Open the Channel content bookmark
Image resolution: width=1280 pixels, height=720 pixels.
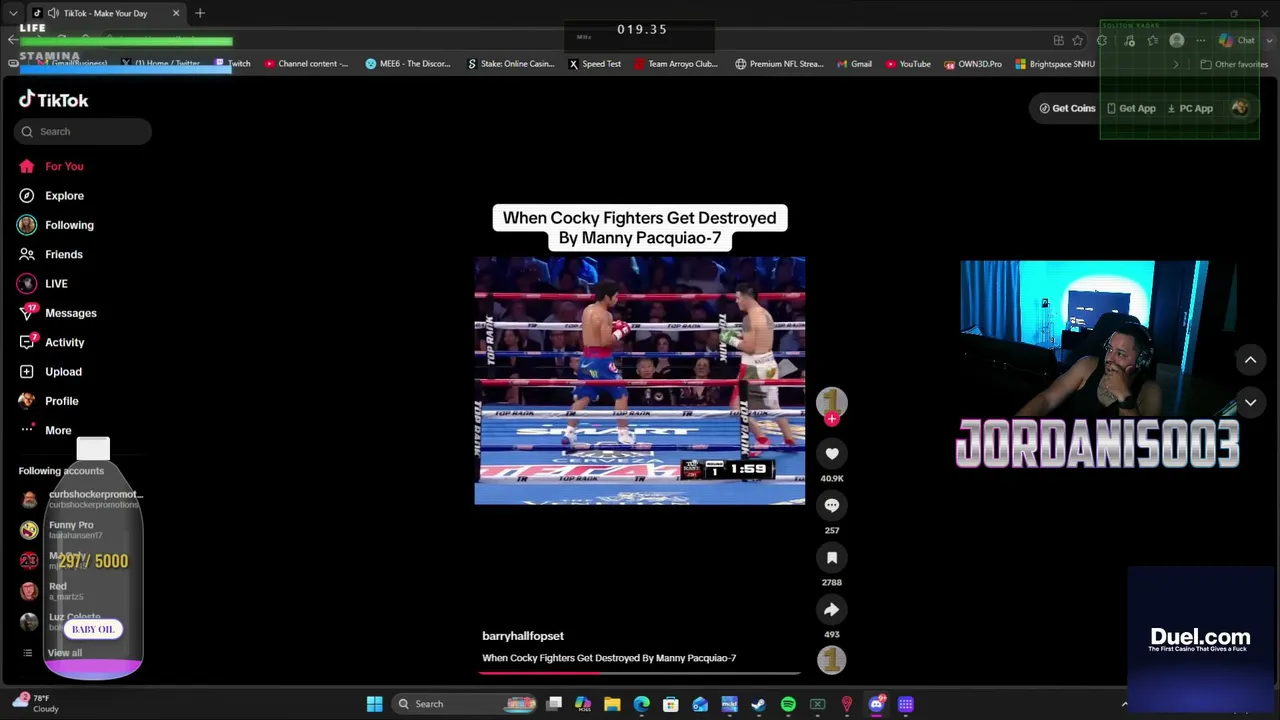tap(307, 64)
